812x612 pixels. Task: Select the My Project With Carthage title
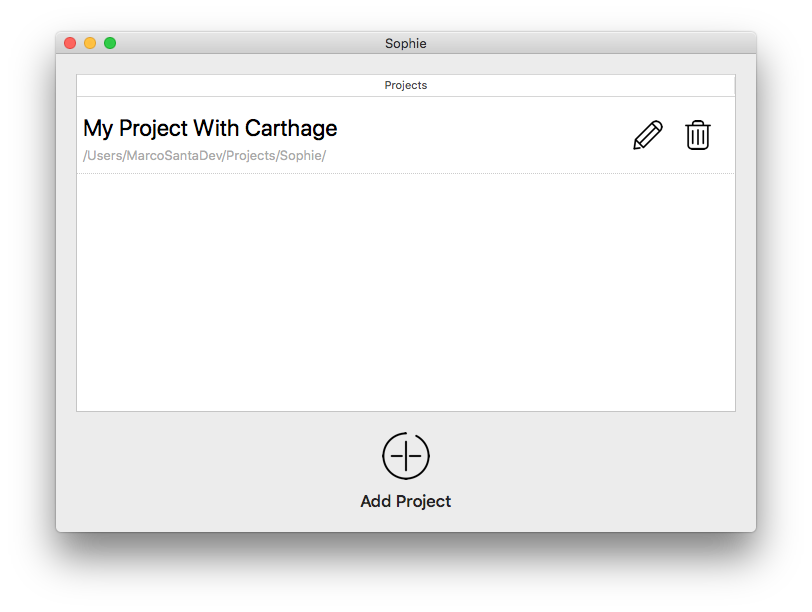tap(210, 128)
